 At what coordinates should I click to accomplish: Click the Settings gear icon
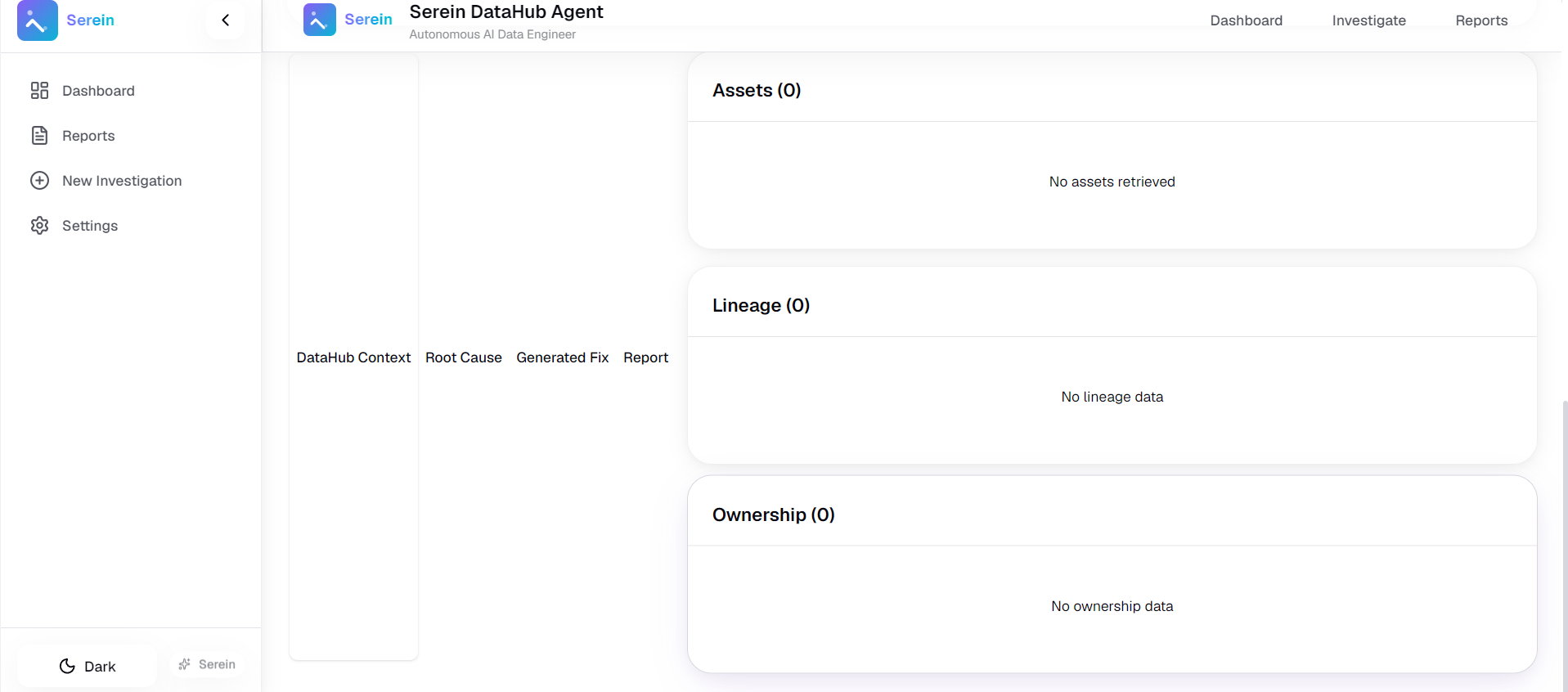point(39,226)
